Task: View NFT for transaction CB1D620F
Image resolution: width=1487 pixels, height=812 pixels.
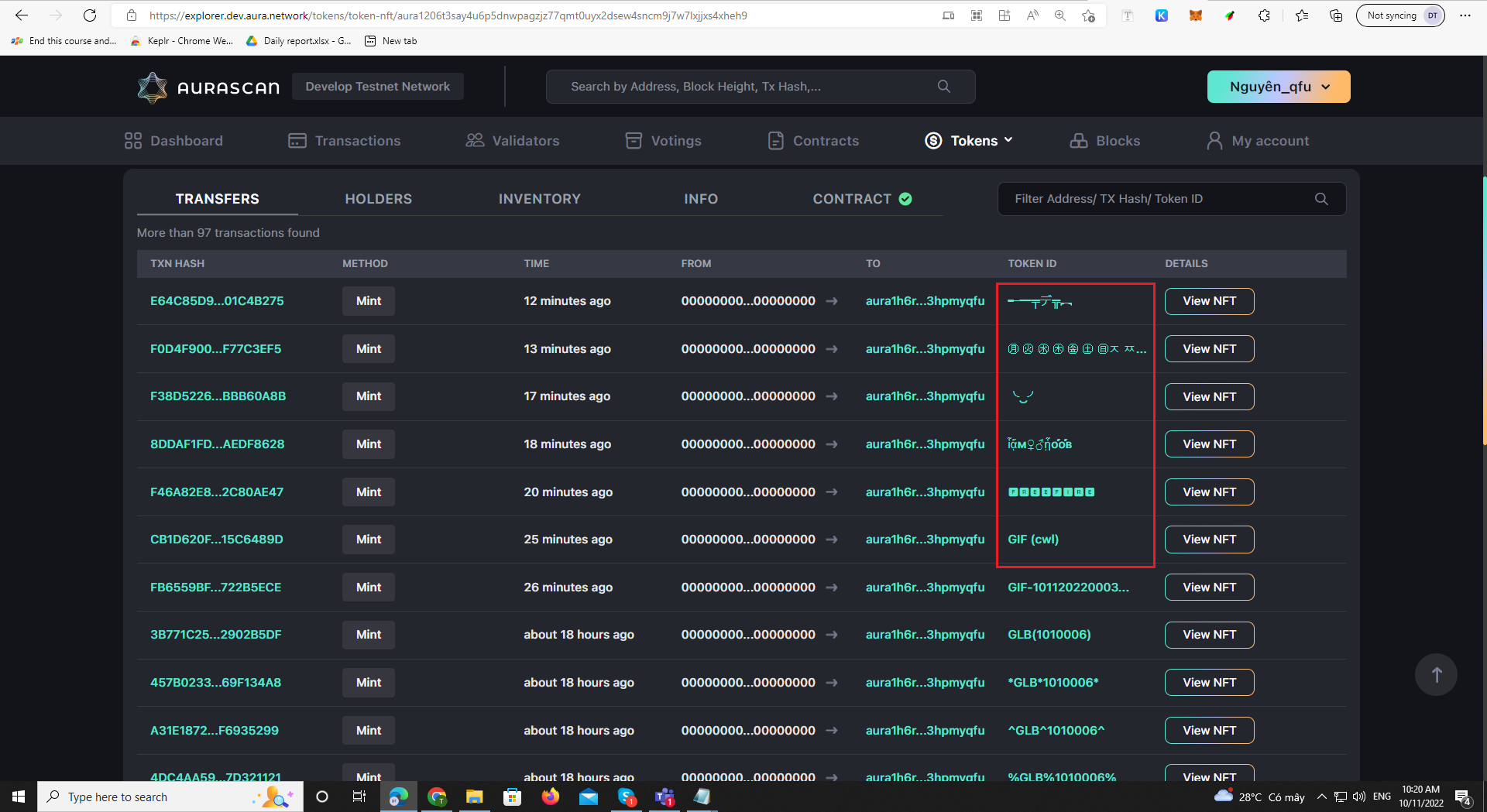Action: coord(1208,540)
